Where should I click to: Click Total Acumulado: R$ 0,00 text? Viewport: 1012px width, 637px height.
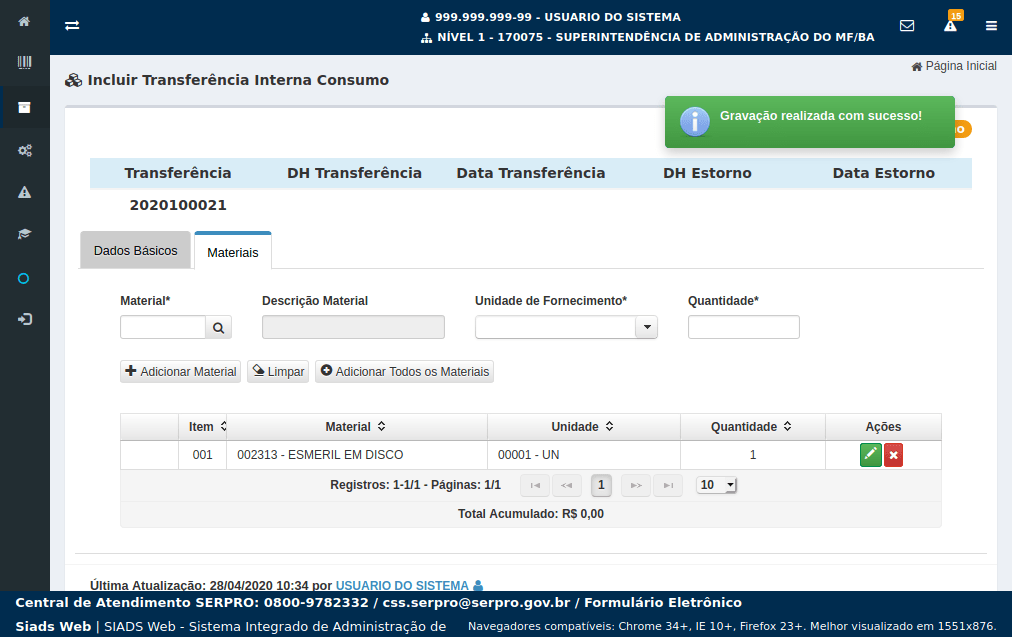tap(531, 514)
